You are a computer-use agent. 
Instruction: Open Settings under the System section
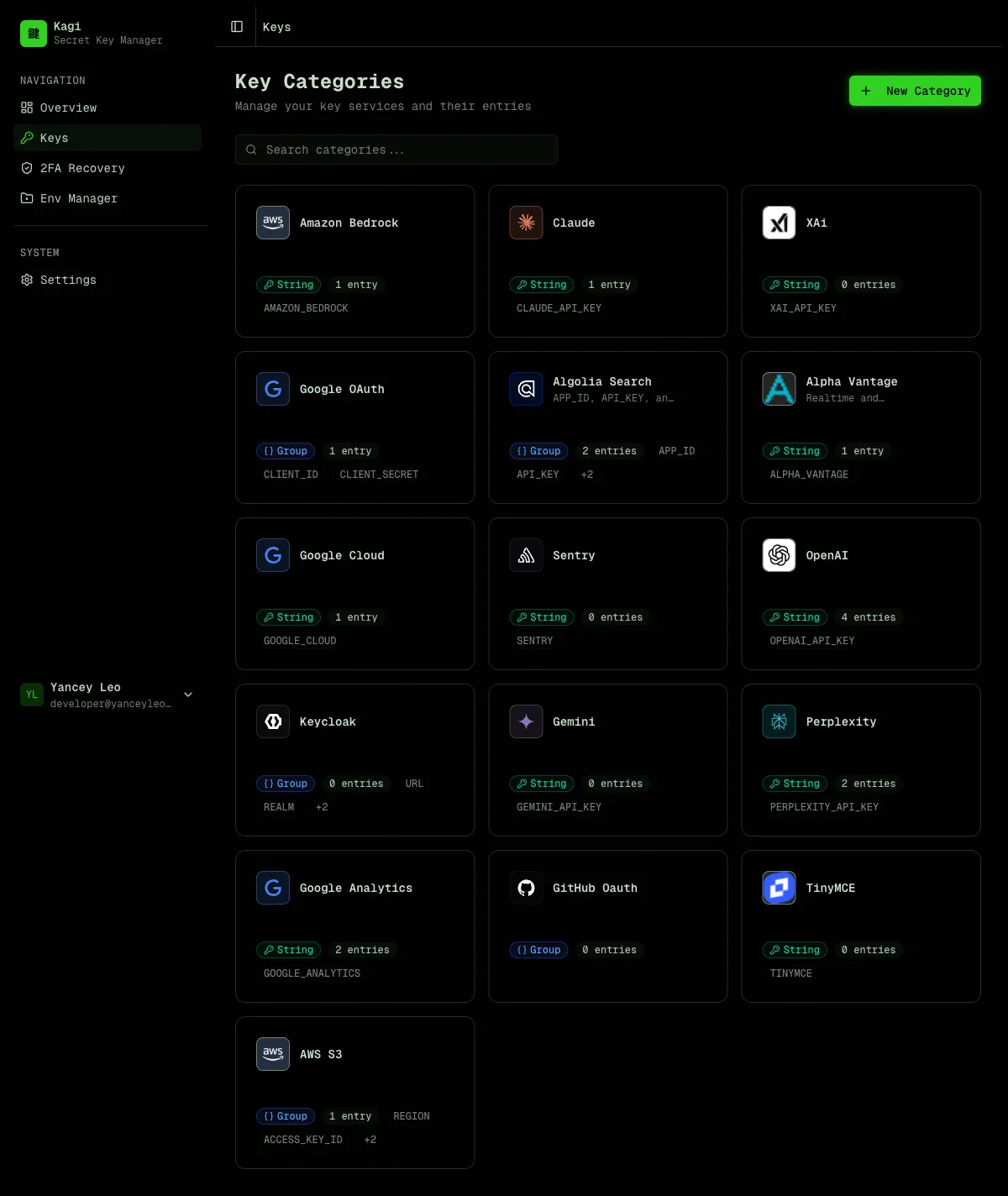pyautogui.click(x=67, y=280)
